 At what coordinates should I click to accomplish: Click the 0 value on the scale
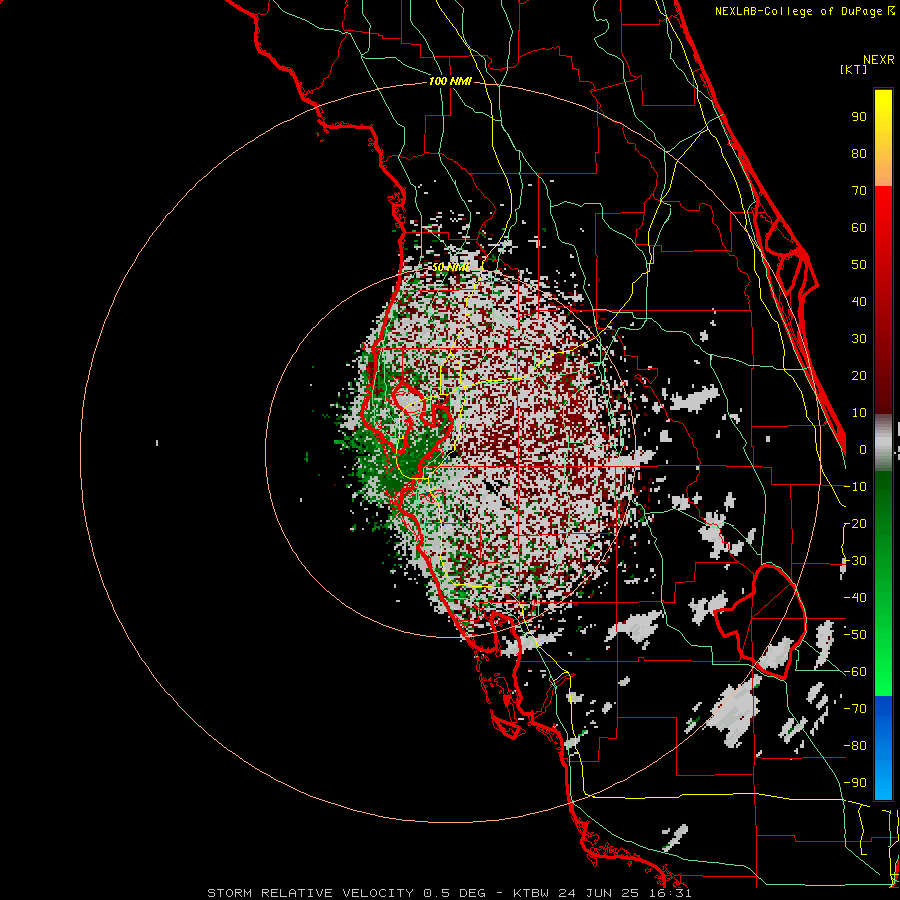pyautogui.click(x=863, y=449)
